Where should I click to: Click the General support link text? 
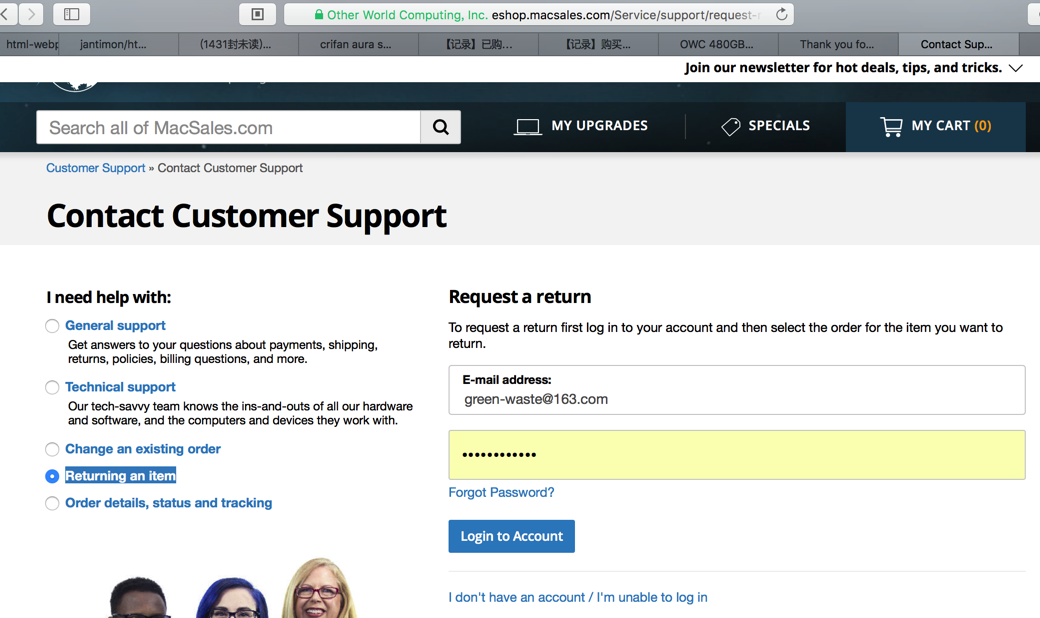pyautogui.click(x=115, y=326)
